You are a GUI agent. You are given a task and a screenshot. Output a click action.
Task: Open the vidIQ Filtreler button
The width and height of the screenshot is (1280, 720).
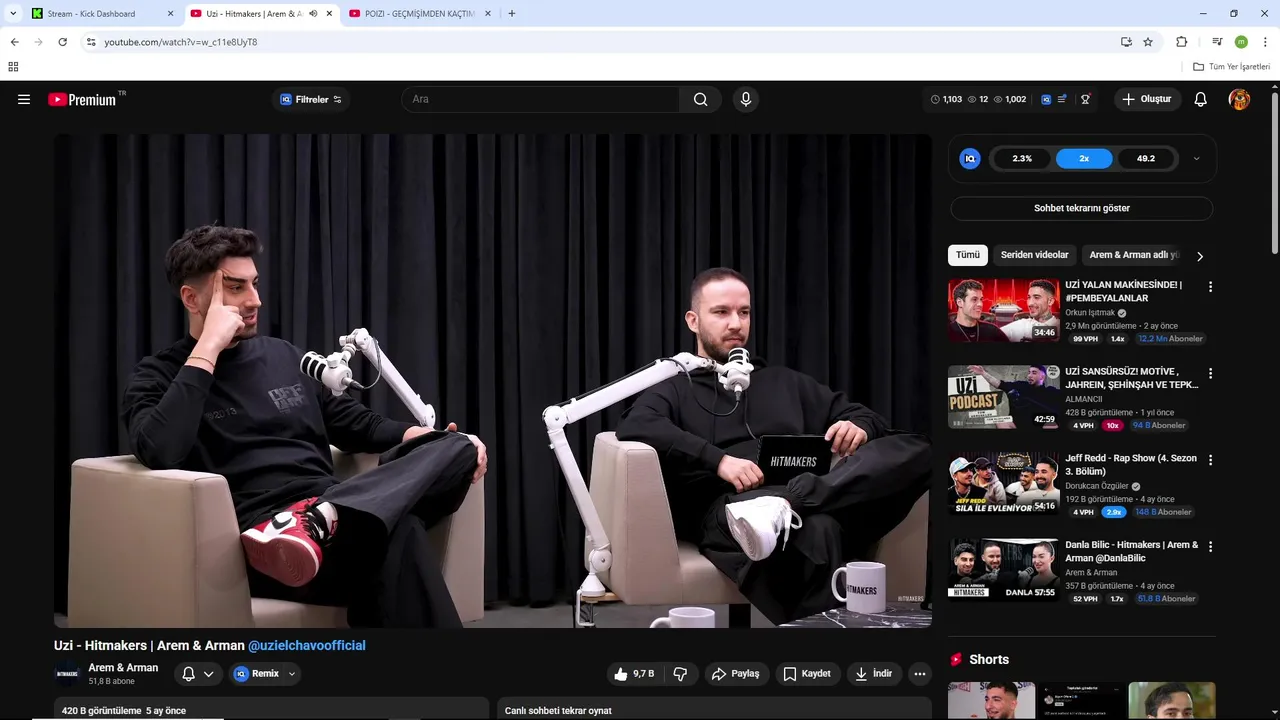click(311, 99)
